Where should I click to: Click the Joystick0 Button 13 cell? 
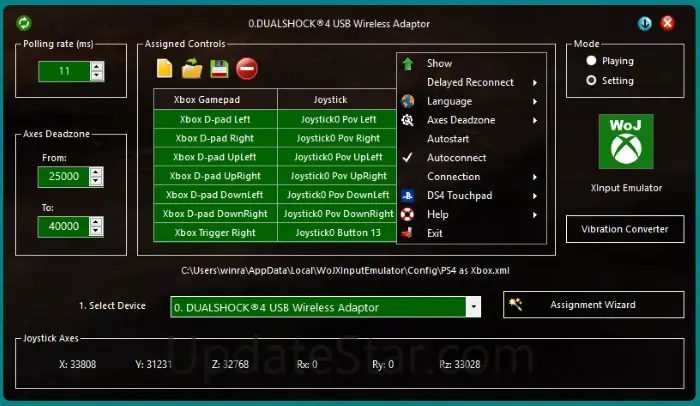tap(337, 232)
